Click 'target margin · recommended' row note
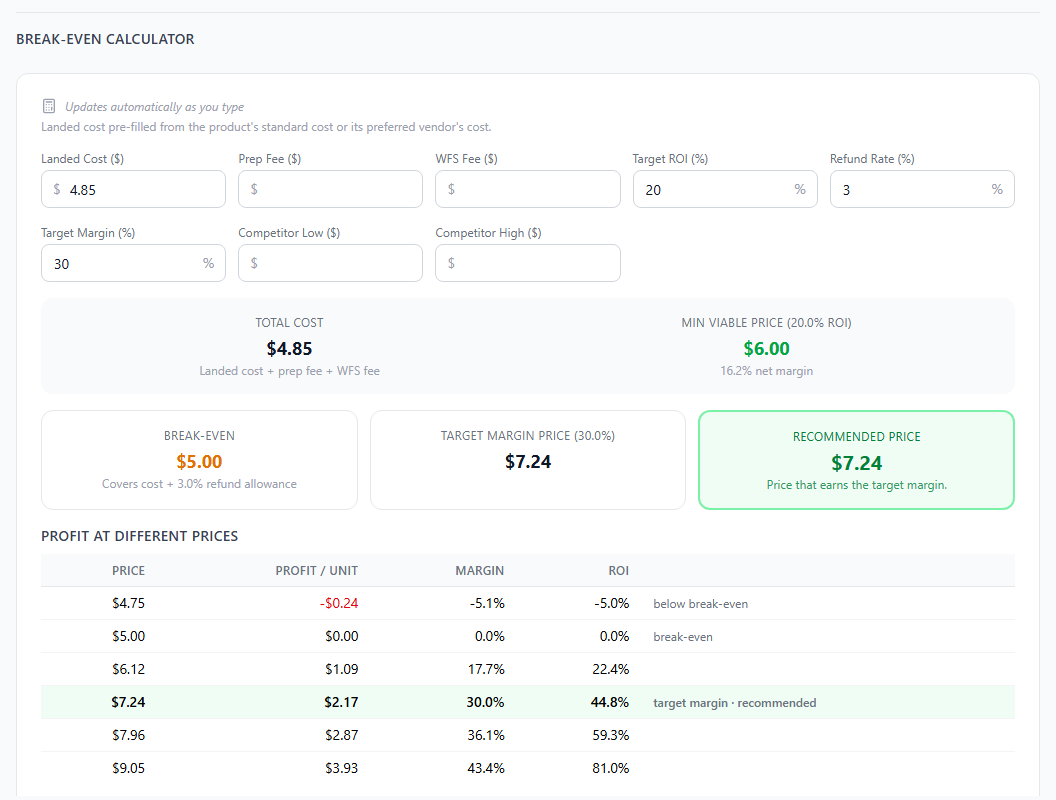The height and width of the screenshot is (800, 1056). tap(735, 703)
